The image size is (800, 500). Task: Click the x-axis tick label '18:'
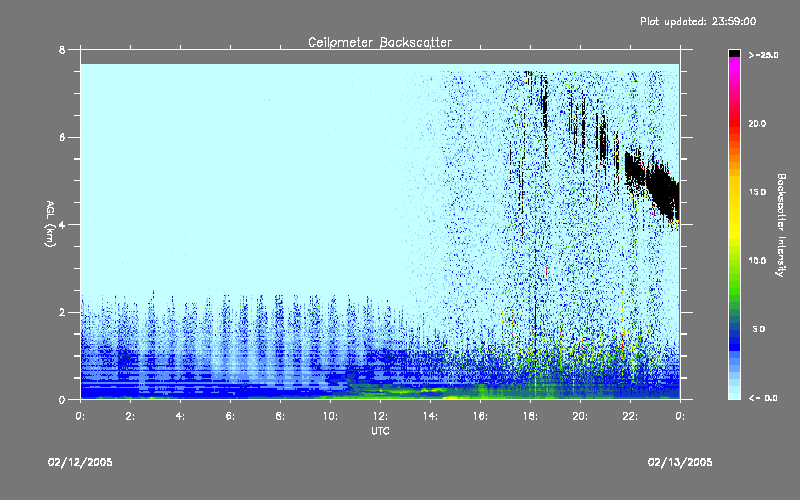(530, 416)
